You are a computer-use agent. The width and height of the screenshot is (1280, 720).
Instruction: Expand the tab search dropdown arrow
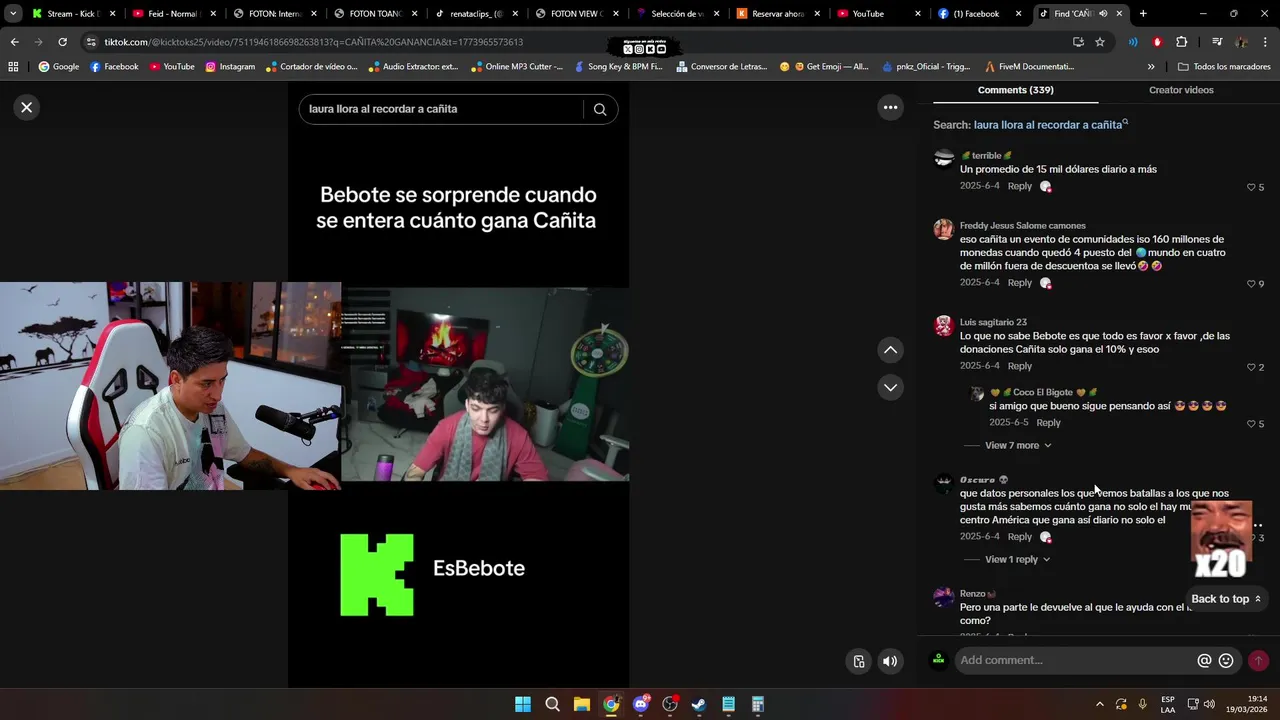pyautogui.click(x=12, y=14)
